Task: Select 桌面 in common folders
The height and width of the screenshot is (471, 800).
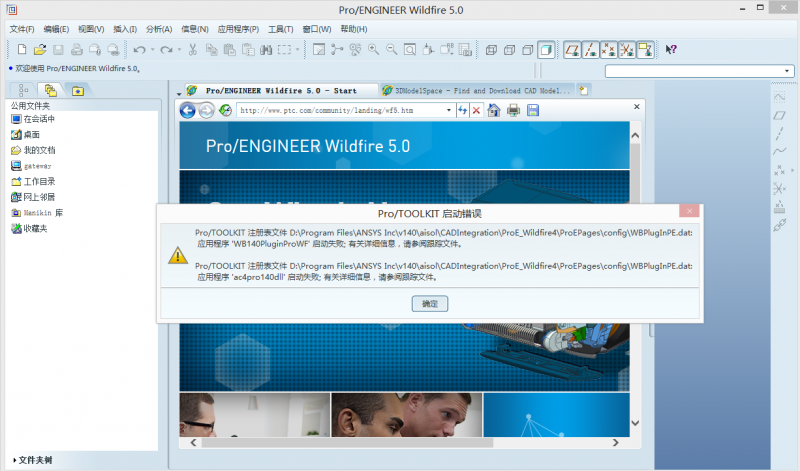Action: tap(25, 135)
